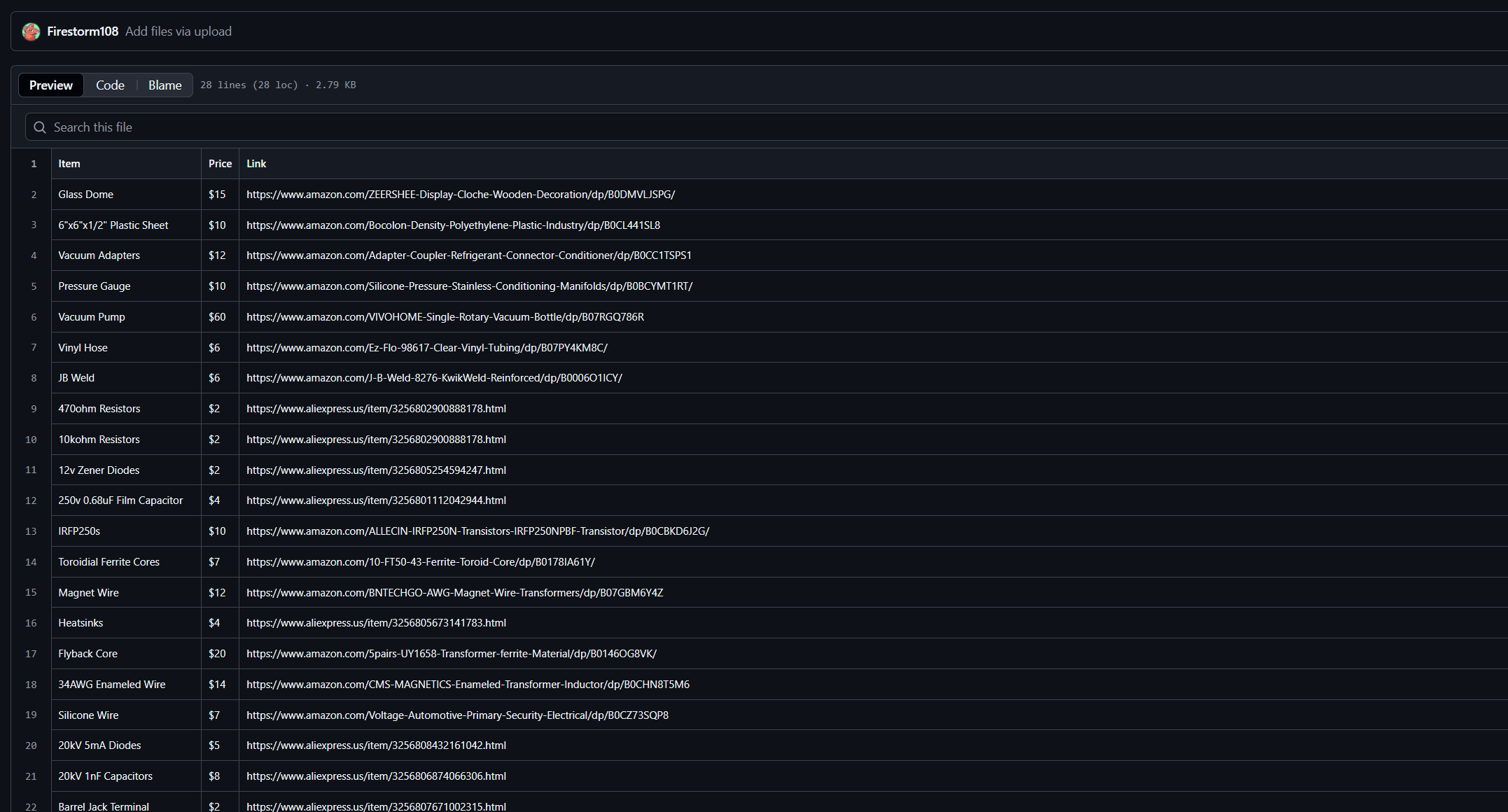Select line number 2 in gutter

[34, 195]
